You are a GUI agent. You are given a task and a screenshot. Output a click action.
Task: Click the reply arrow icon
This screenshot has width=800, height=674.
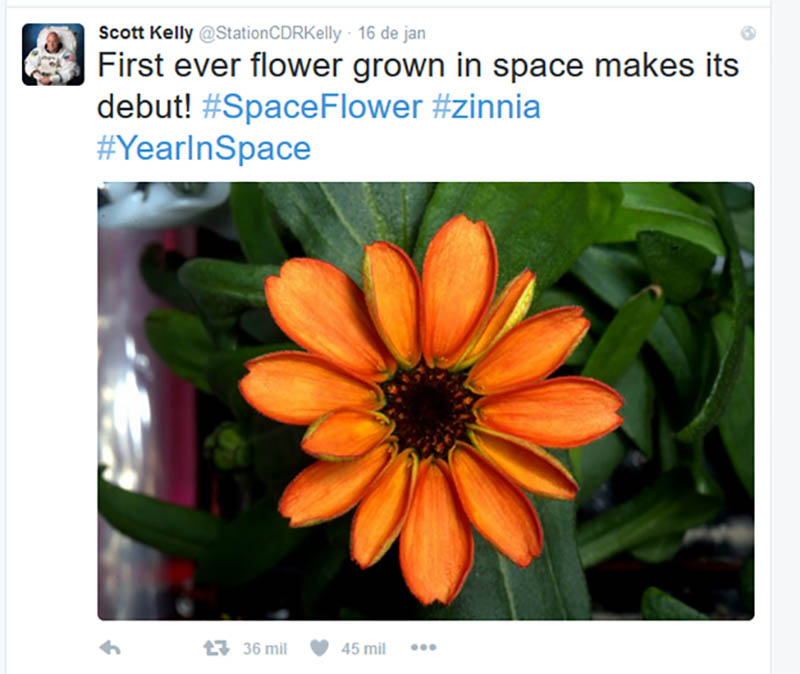110,648
